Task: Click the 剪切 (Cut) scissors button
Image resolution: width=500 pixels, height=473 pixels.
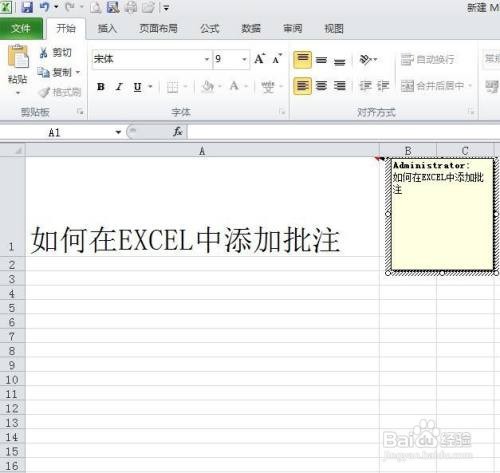Action: click(56, 53)
